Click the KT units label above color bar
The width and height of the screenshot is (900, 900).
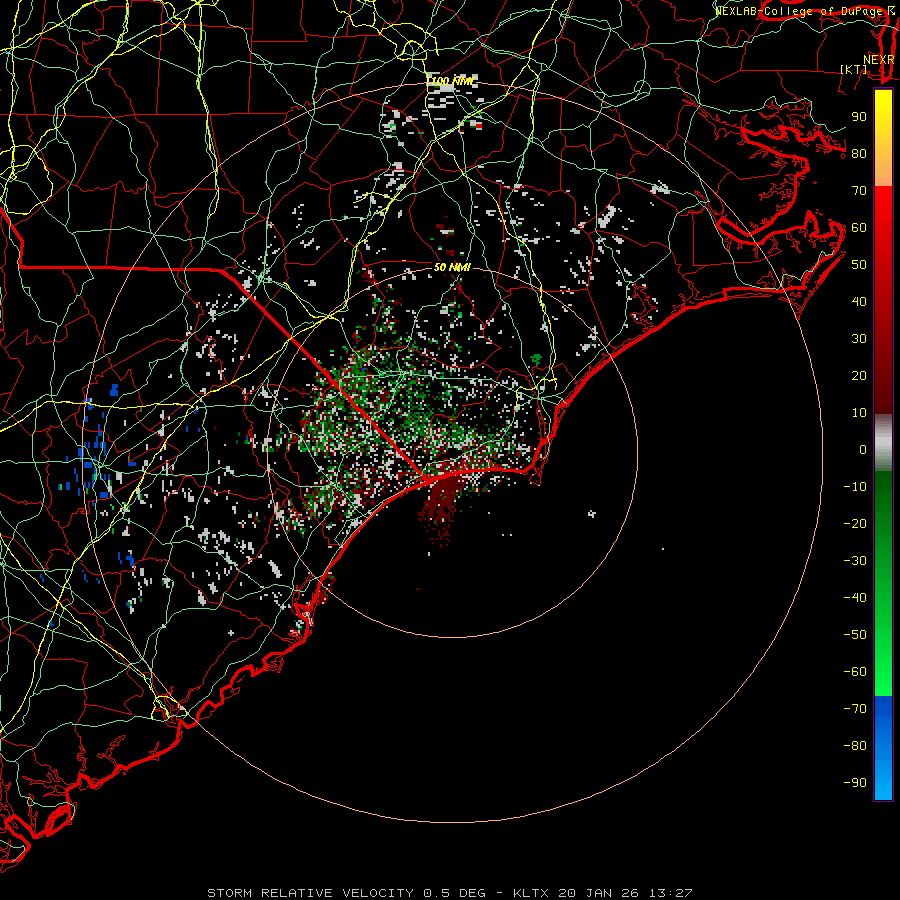click(854, 69)
